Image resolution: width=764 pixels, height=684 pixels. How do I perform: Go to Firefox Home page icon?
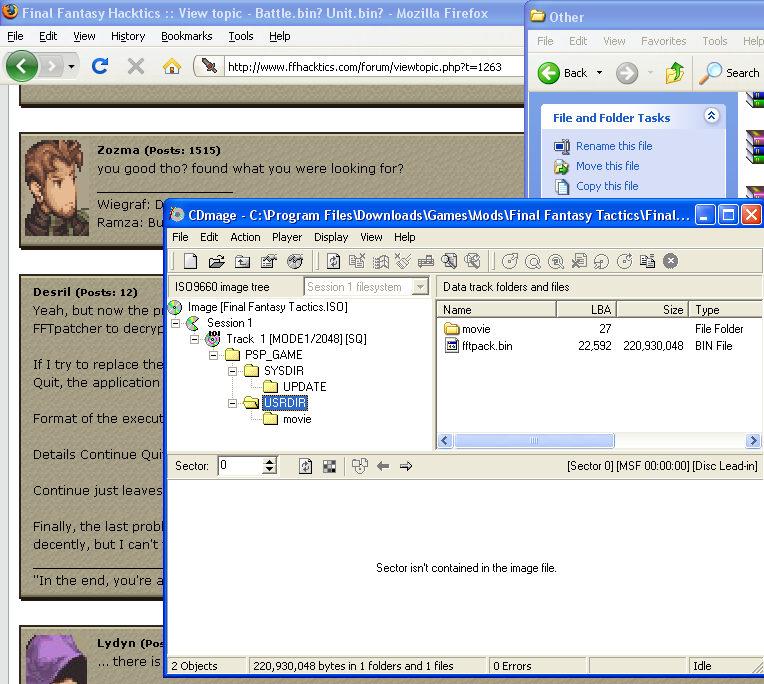click(x=172, y=66)
